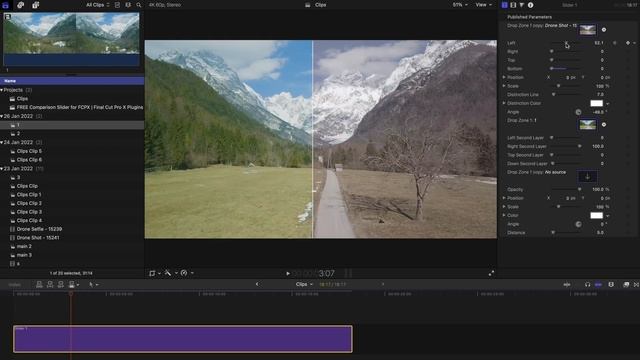Connect clip to primary storyline icon
Image resolution: width=640 pixels, height=360 pixels.
click(39, 284)
